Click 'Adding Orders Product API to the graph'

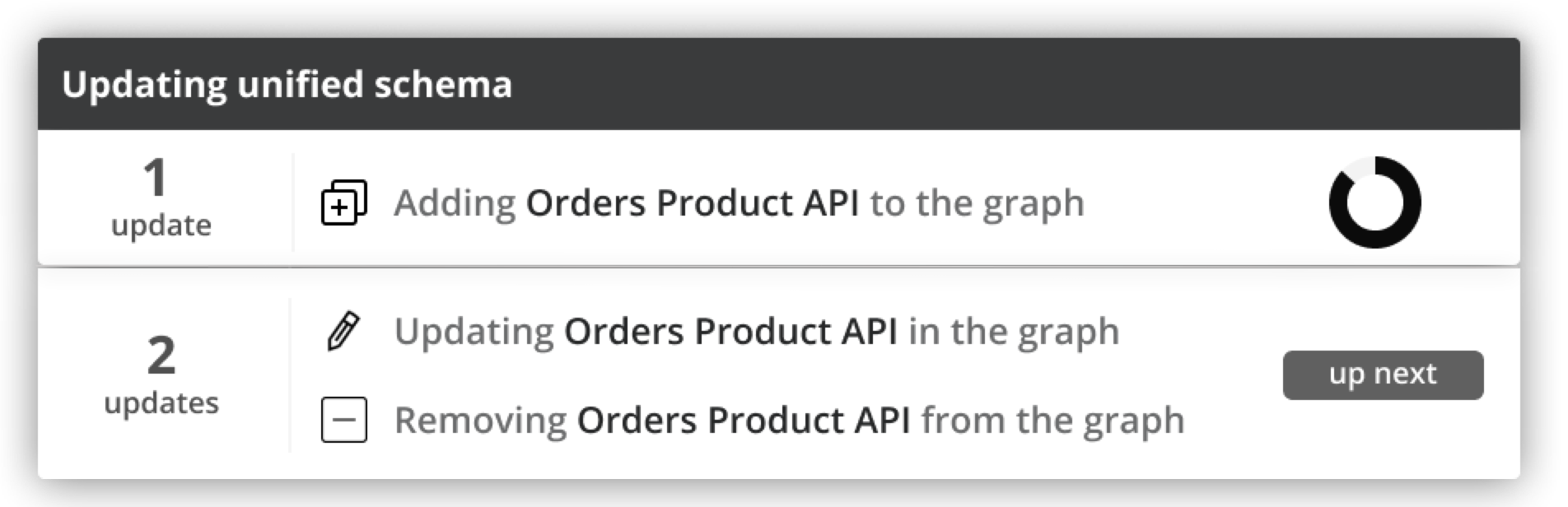tap(740, 202)
